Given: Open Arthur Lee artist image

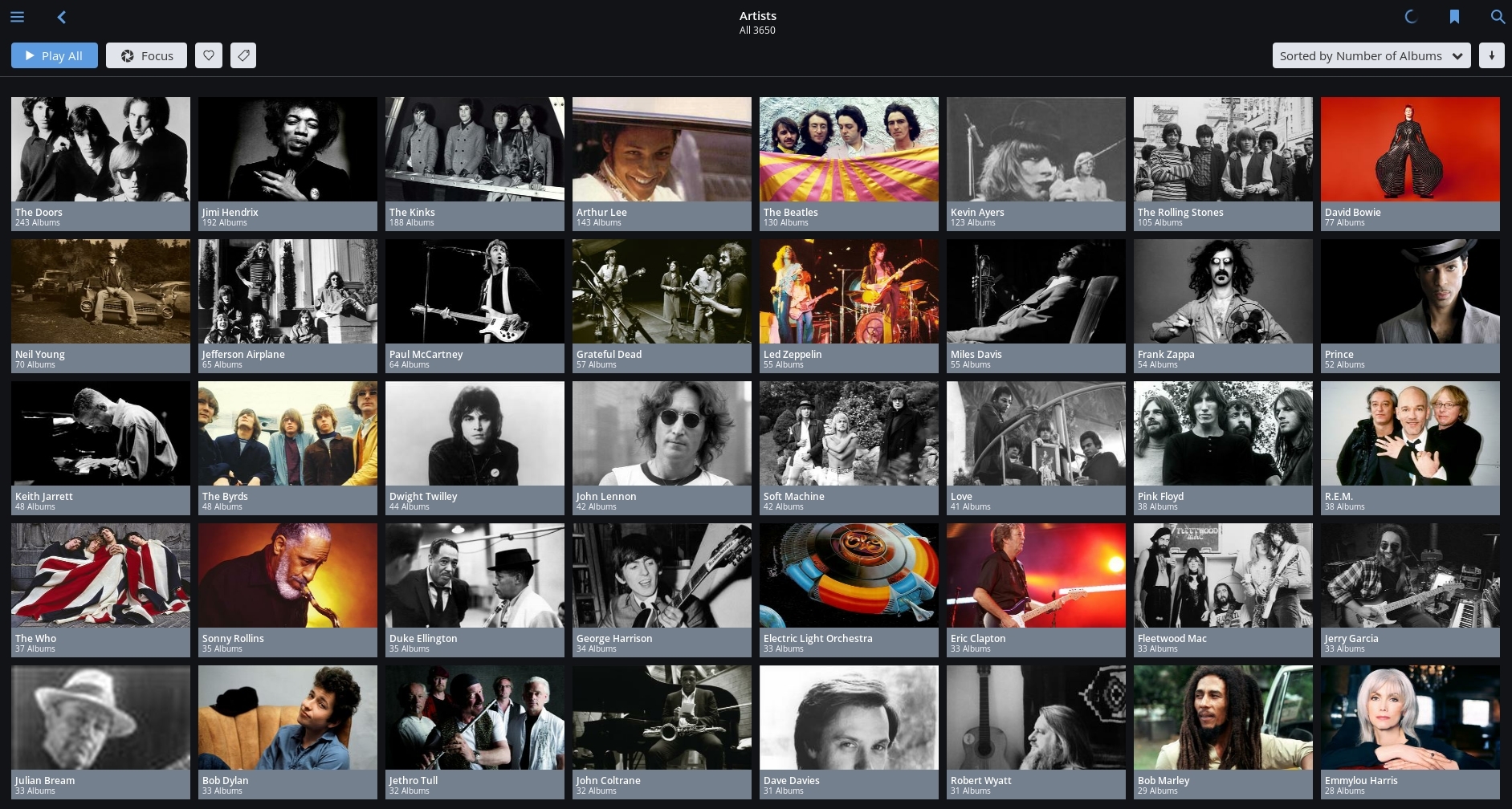Looking at the screenshot, I should (x=662, y=149).
